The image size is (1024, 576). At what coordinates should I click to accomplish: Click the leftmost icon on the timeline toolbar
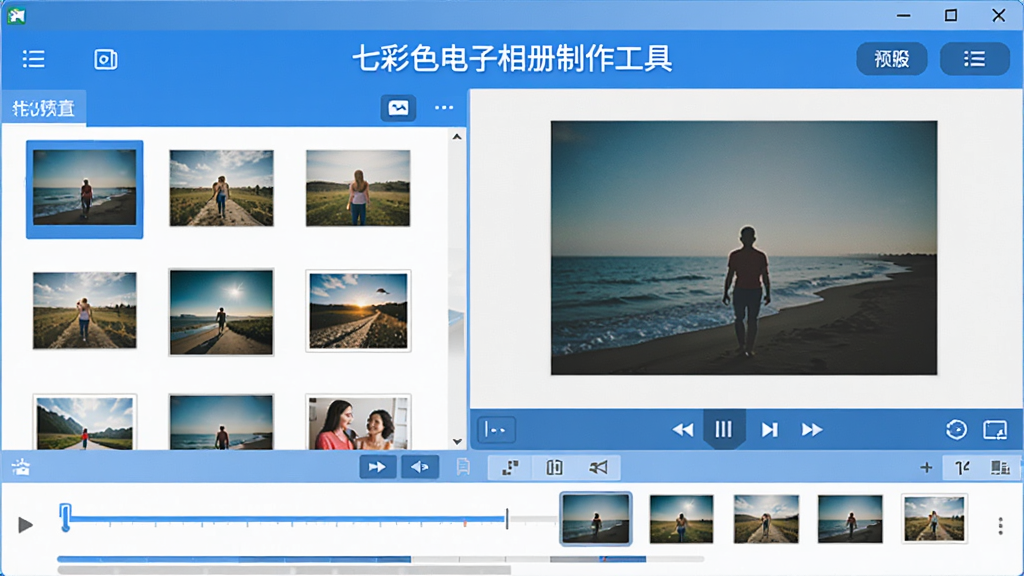click(x=21, y=467)
